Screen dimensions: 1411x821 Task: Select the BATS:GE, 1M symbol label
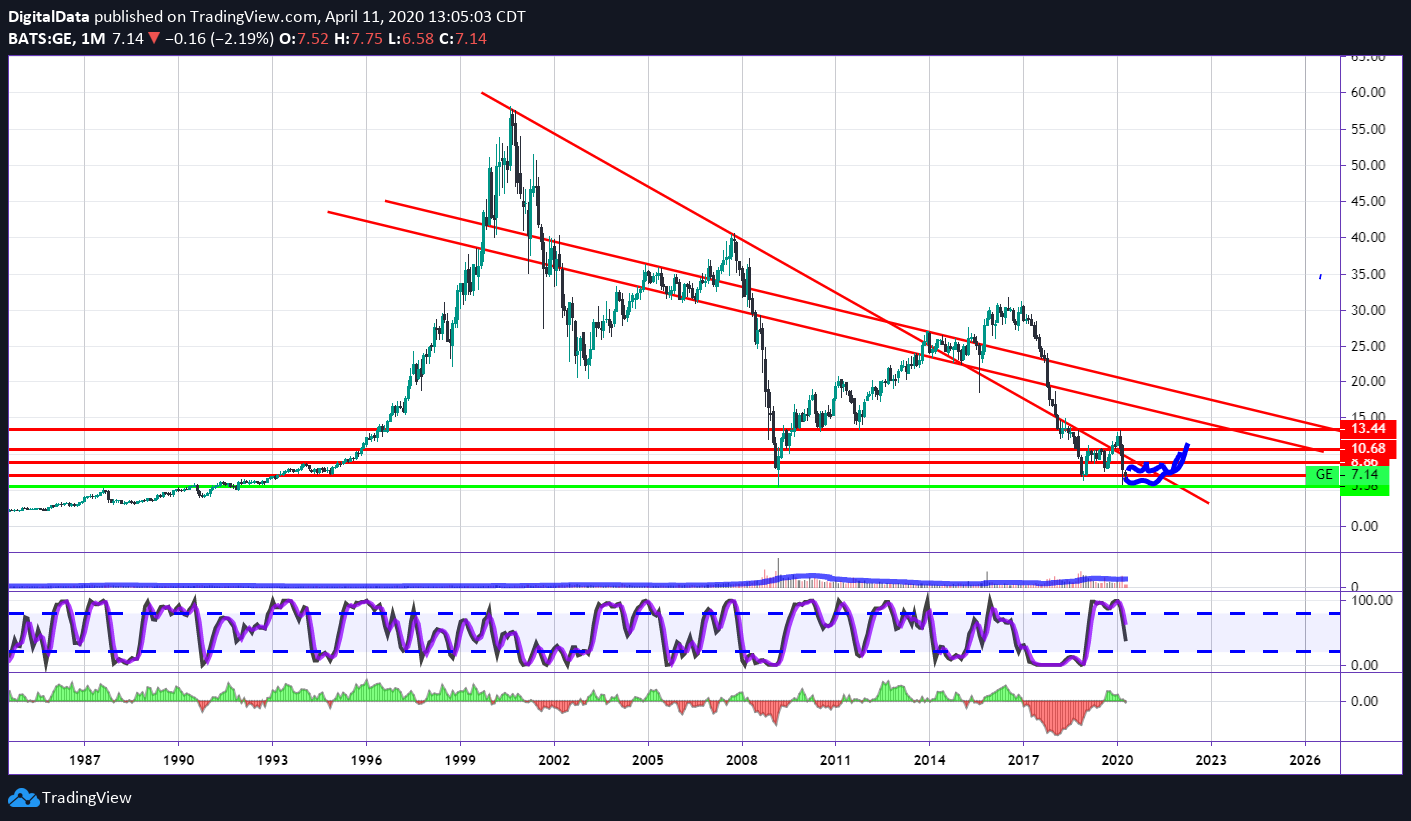tap(56, 38)
